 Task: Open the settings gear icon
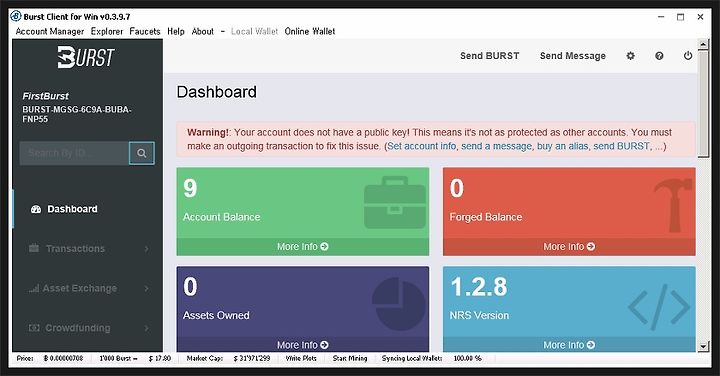[630, 56]
